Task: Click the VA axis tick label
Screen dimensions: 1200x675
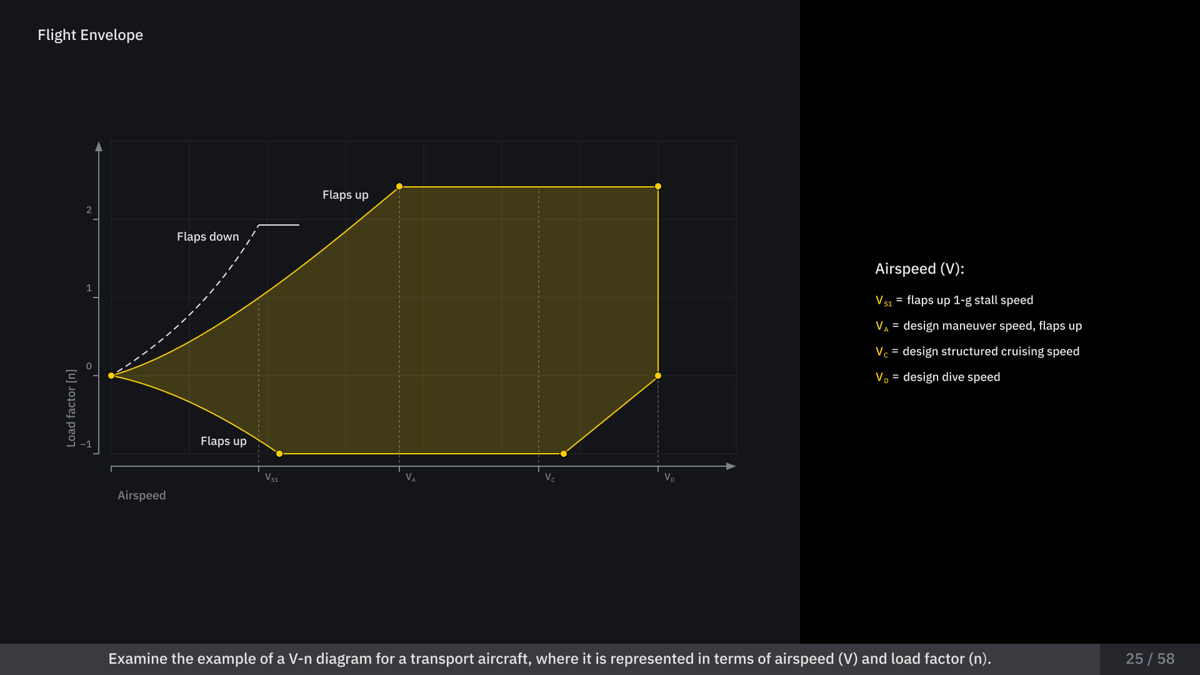Action: 408,478
